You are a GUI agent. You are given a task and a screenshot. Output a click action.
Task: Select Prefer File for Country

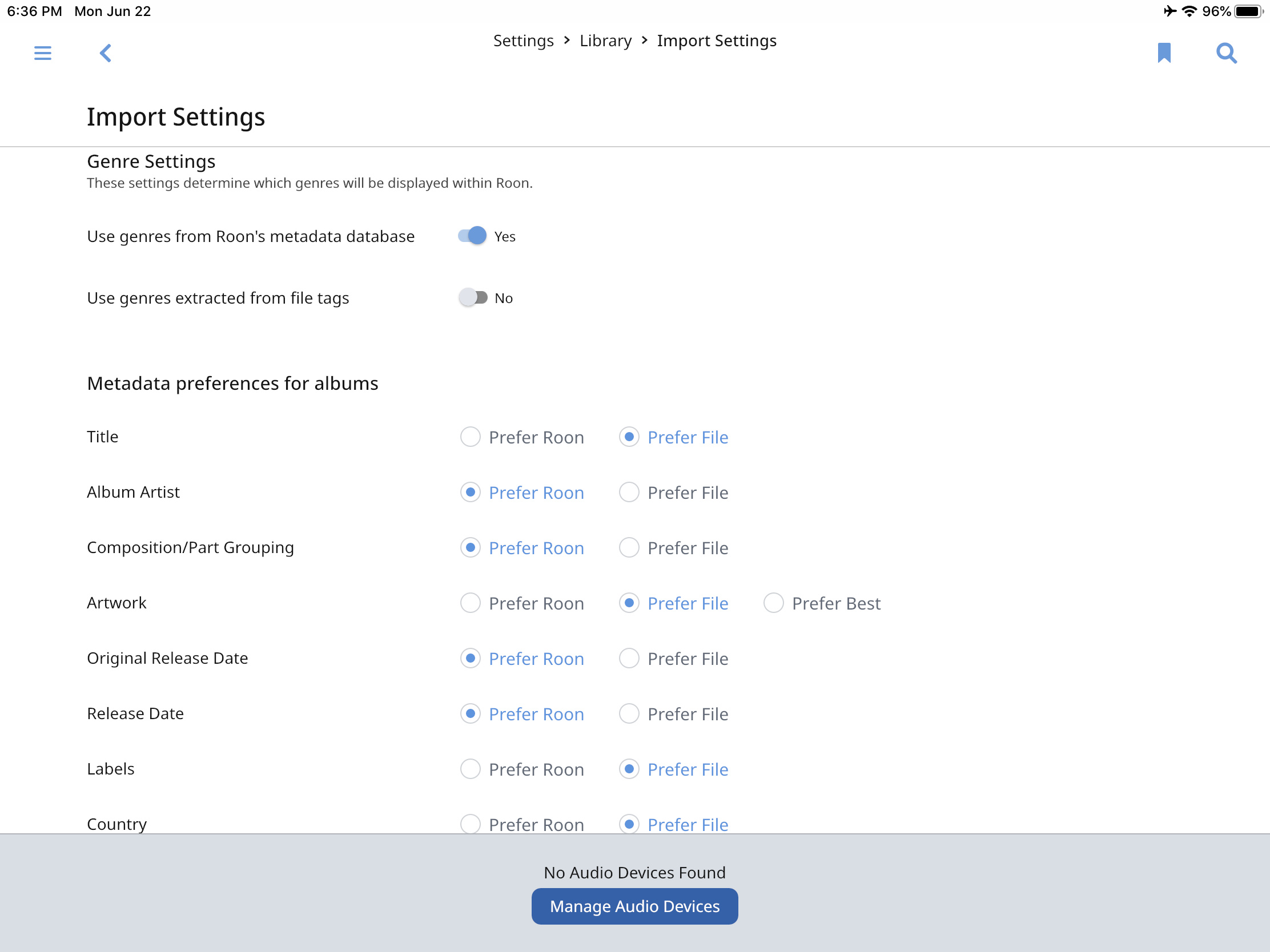(x=673, y=824)
